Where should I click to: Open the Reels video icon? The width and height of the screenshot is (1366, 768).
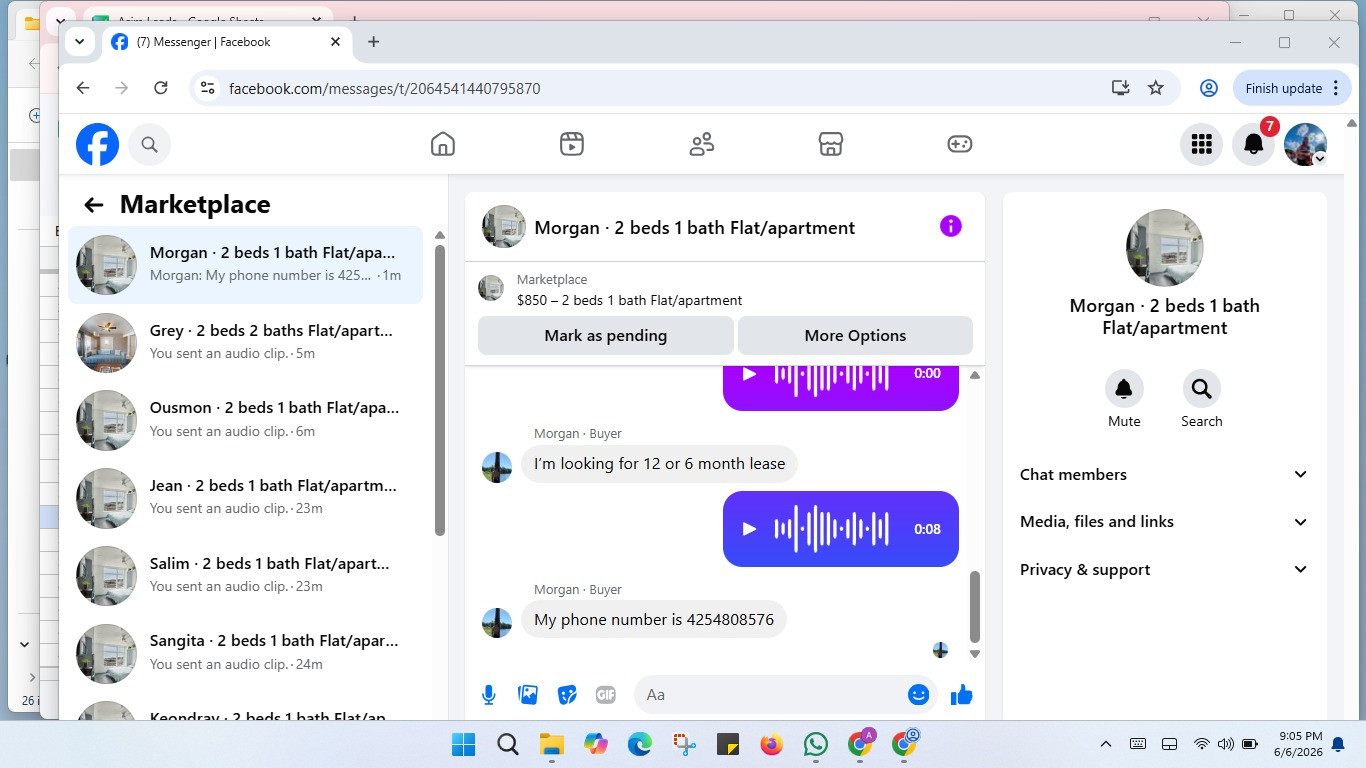click(572, 145)
